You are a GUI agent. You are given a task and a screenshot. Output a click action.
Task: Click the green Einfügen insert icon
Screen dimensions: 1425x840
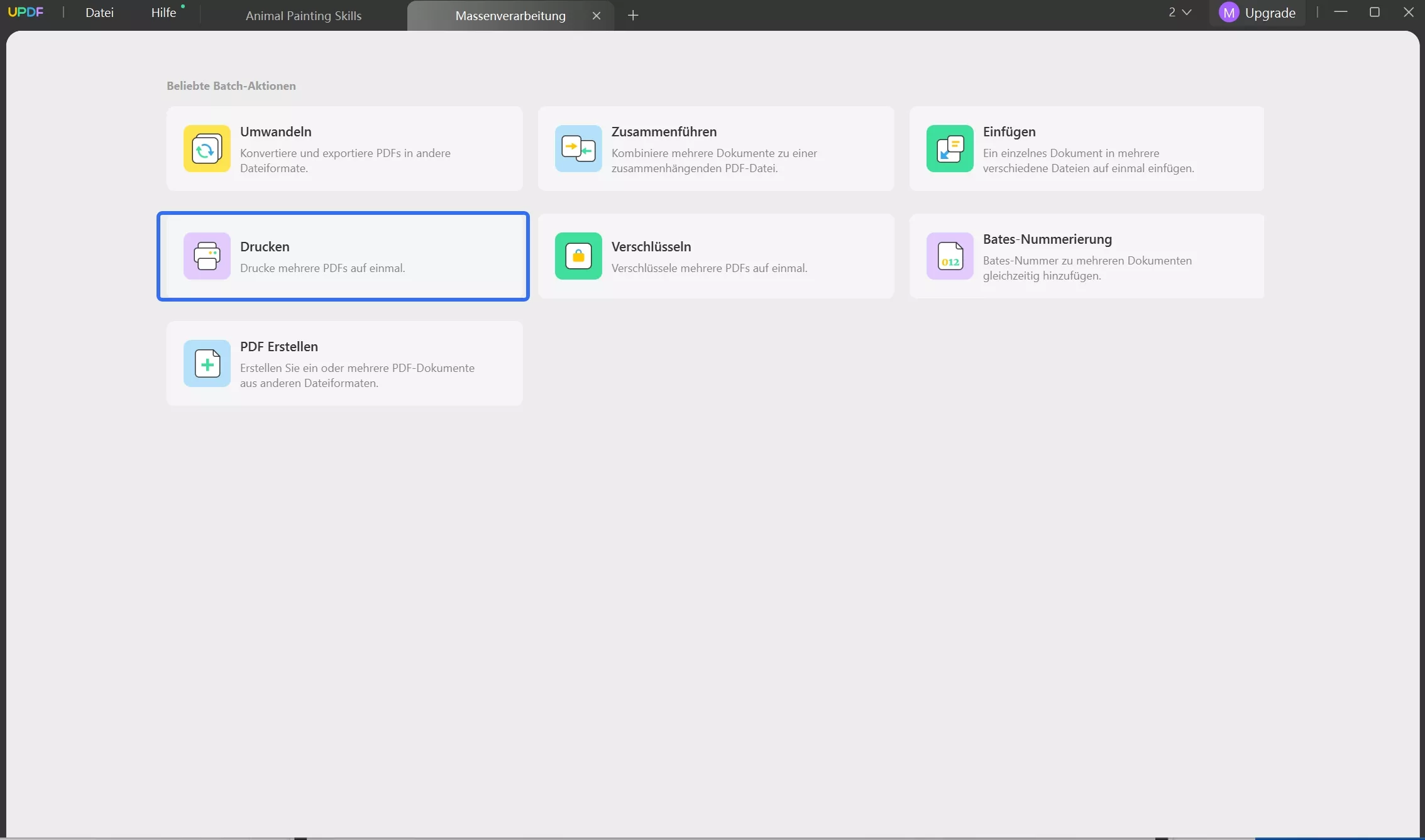pos(950,149)
